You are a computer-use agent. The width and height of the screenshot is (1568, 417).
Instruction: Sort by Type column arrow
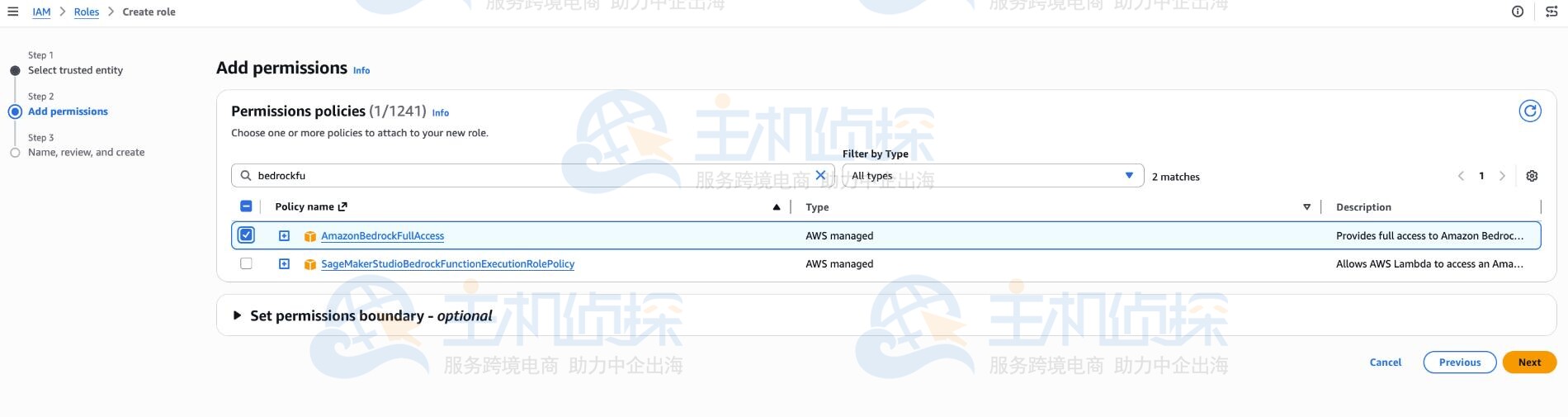click(x=1306, y=207)
